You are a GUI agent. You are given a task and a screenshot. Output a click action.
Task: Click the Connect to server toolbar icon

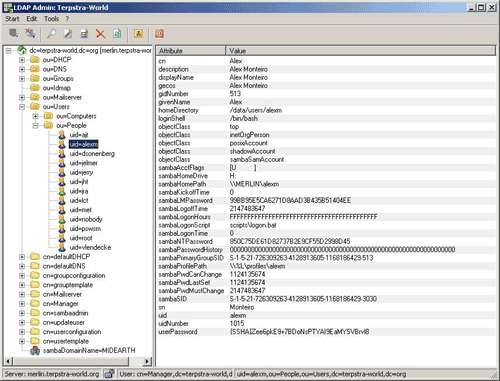(x=14, y=33)
